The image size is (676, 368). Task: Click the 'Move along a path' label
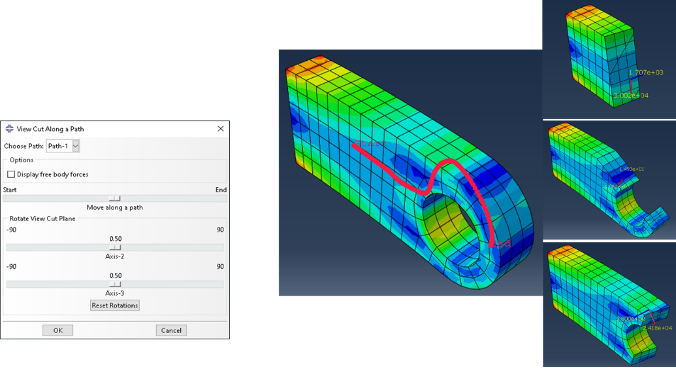[x=115, y=207]
